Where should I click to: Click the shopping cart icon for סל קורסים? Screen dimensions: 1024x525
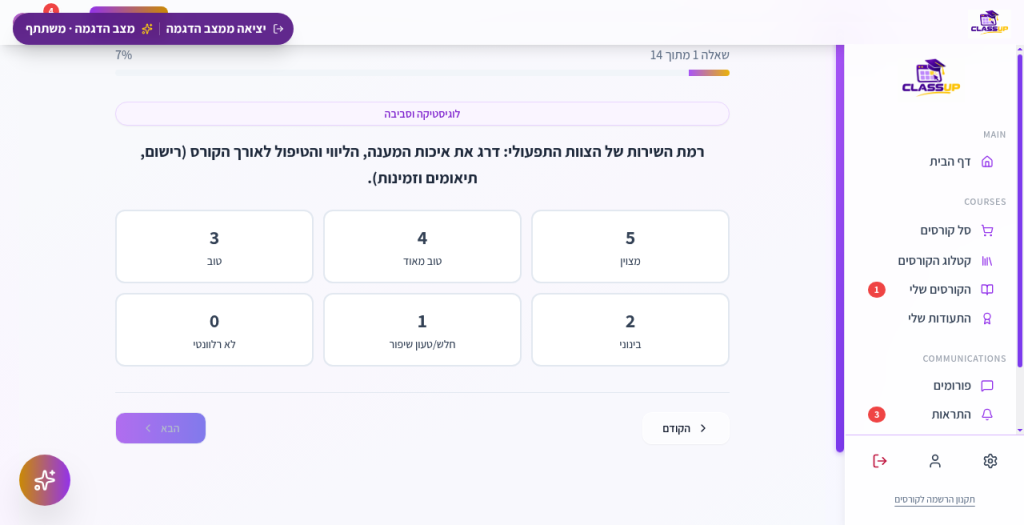987,231
